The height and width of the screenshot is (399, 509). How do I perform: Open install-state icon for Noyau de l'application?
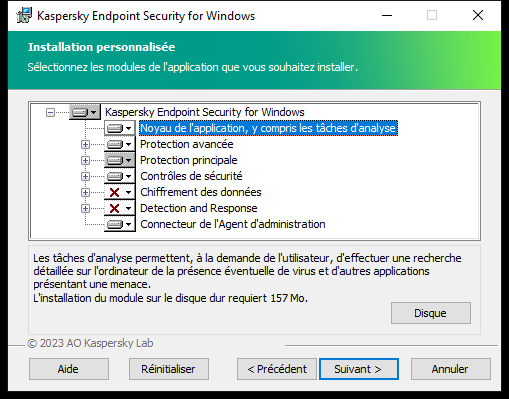[120, 128]
